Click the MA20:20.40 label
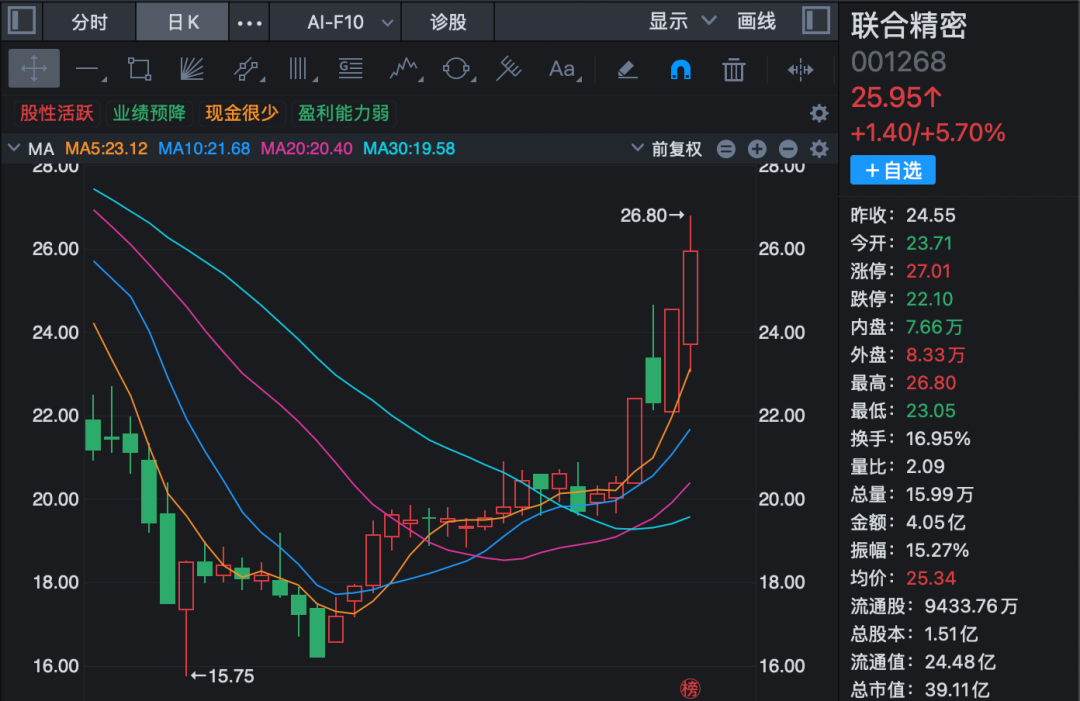 (x=306, y=149)
